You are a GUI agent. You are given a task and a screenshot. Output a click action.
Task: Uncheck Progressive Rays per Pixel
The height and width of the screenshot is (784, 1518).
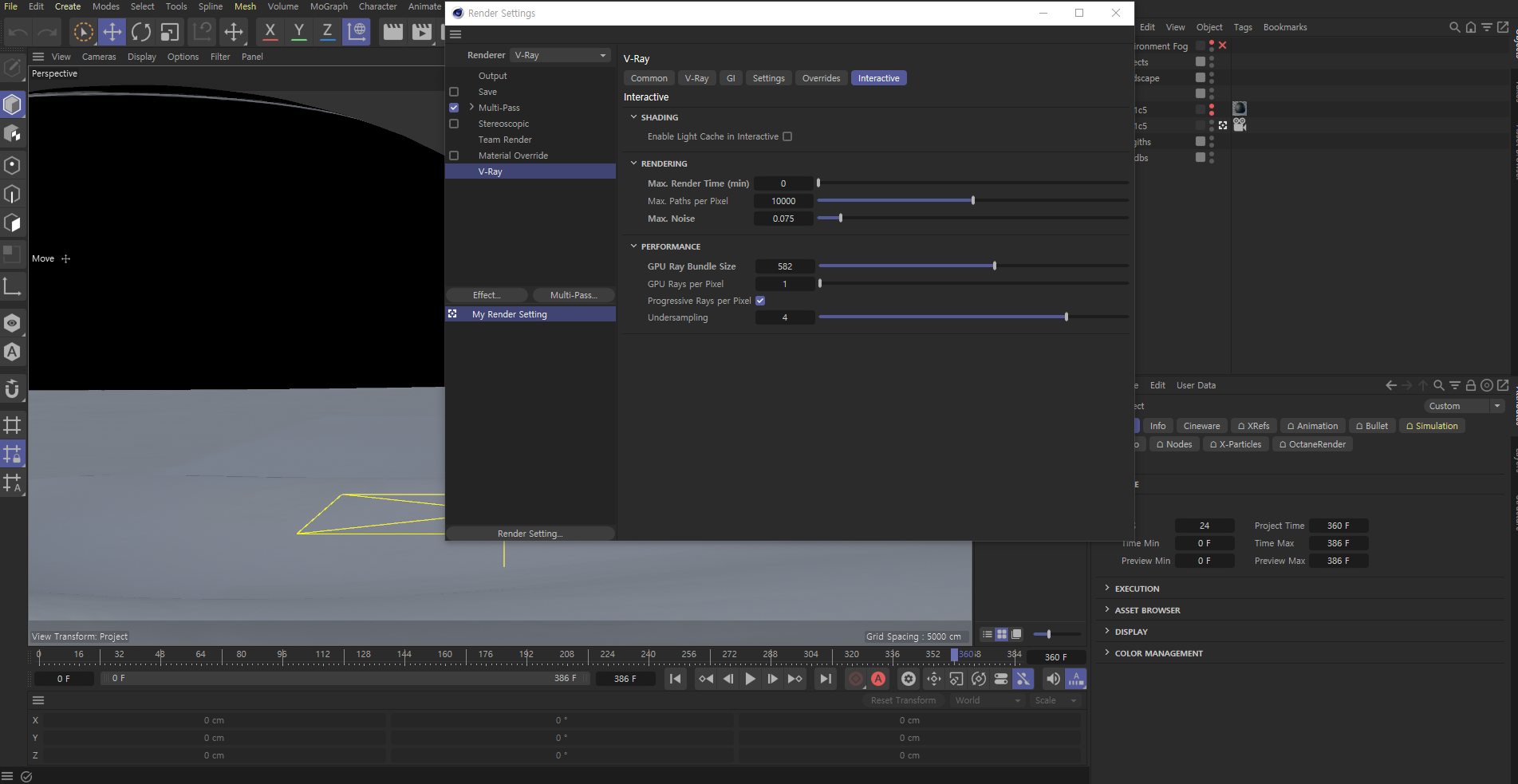760,301
